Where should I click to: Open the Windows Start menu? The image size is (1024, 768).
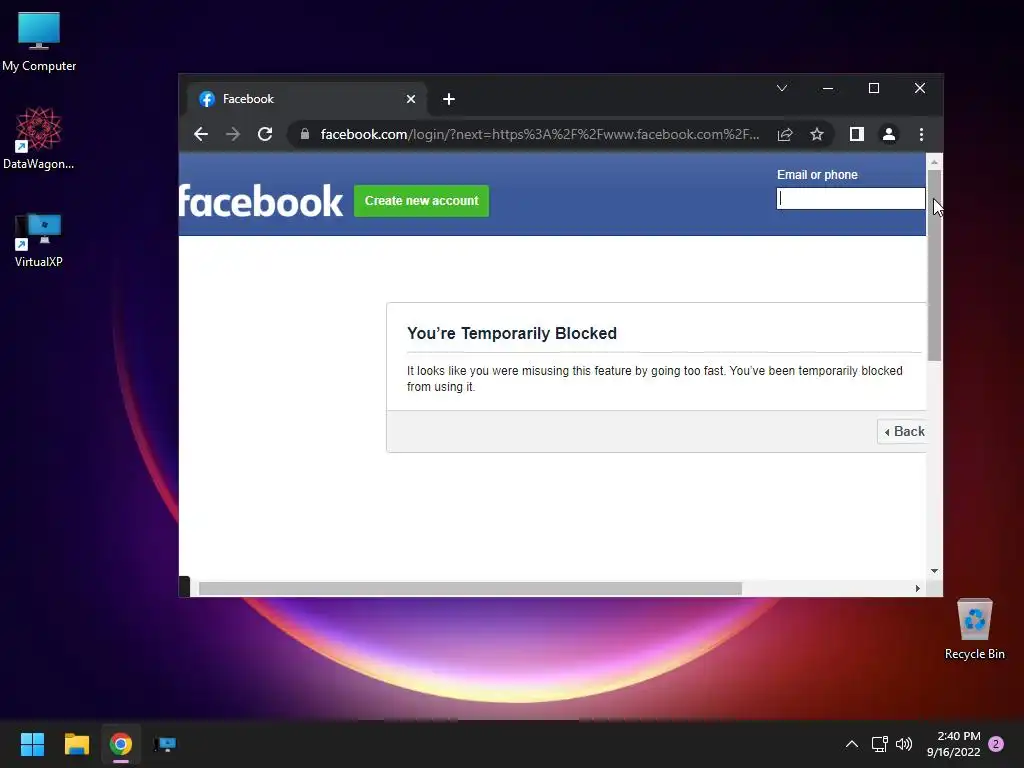[33, 744]
